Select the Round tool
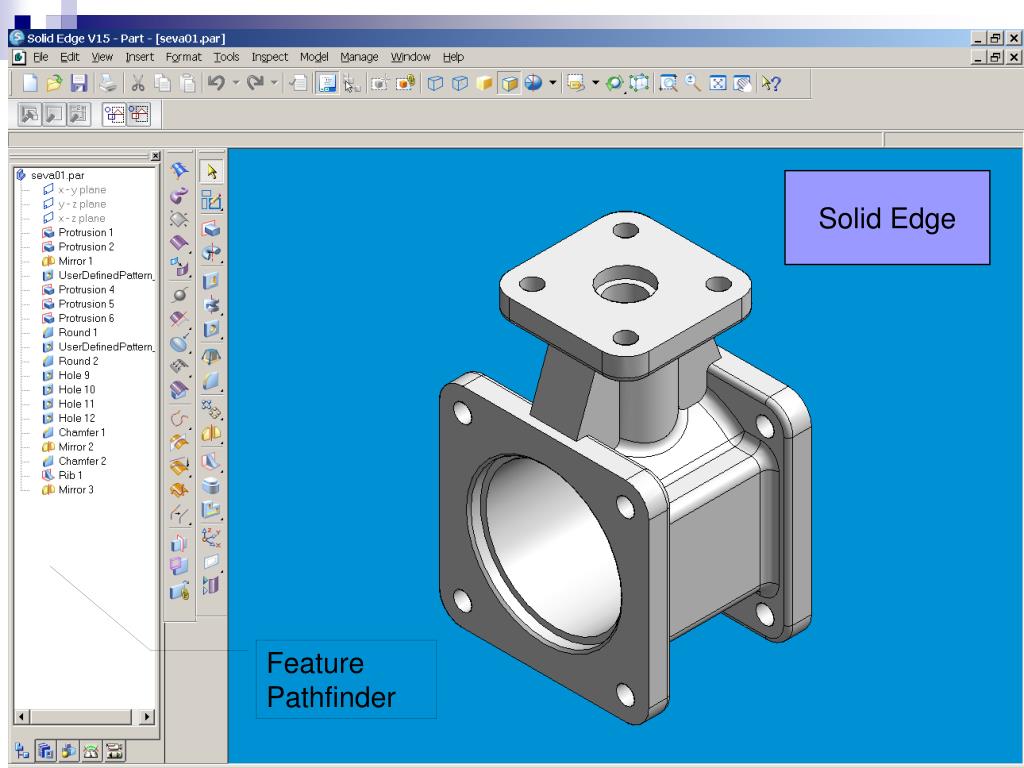This screenshot has height=768, width=1024. (x=211, y=381)
